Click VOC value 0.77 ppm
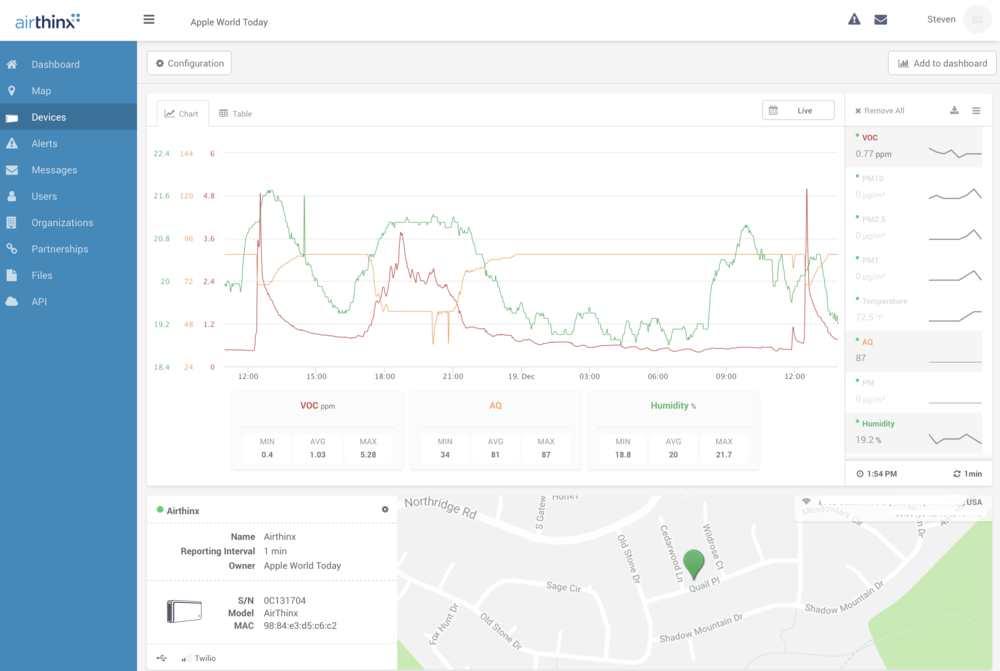1000x671 pixels. pos(874,154)
